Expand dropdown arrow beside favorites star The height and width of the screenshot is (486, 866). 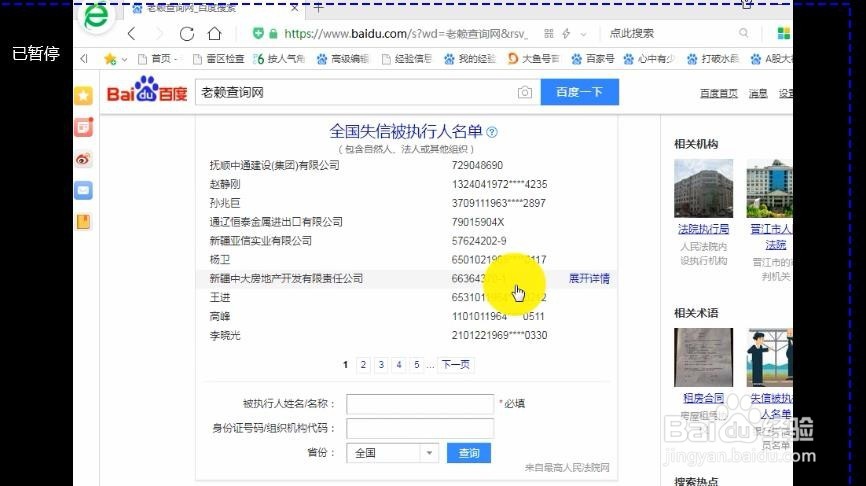tap(124, 59)
